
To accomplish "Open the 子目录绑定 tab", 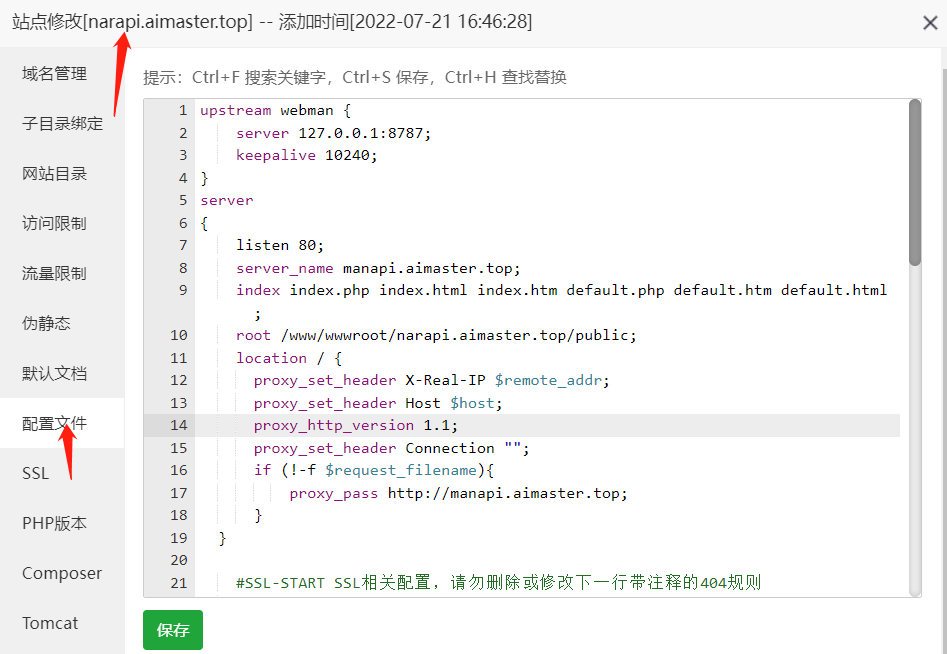I will 62,124.
